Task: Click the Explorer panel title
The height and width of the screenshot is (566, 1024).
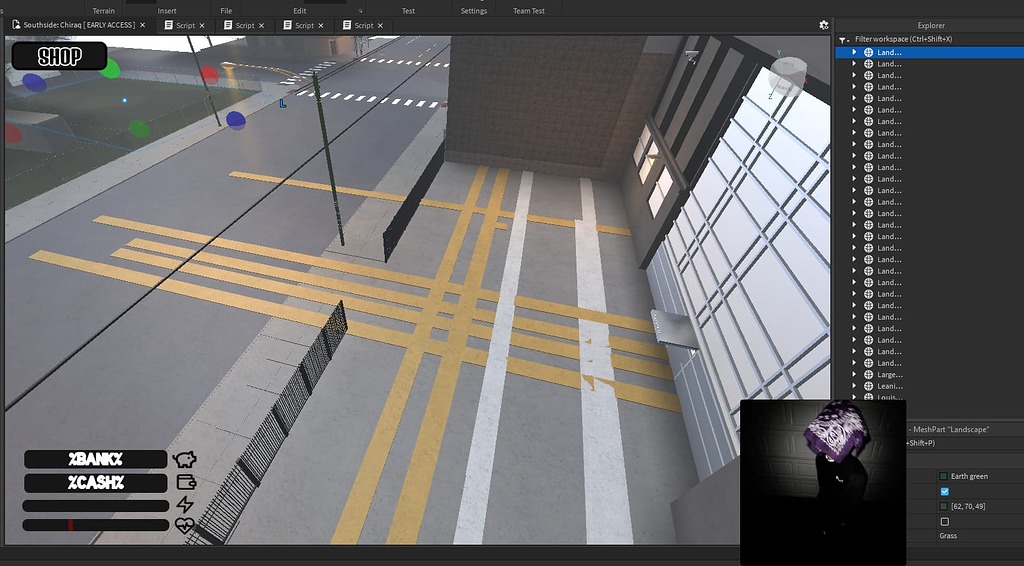Action: (x=931, y=25)
